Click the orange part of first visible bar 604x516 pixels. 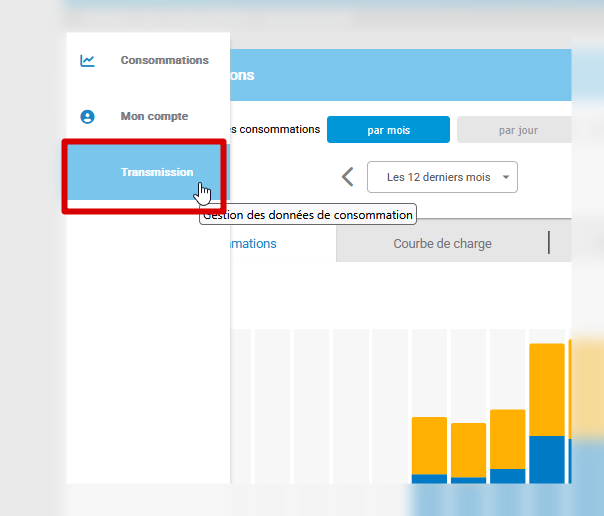(x=429, y=445)
